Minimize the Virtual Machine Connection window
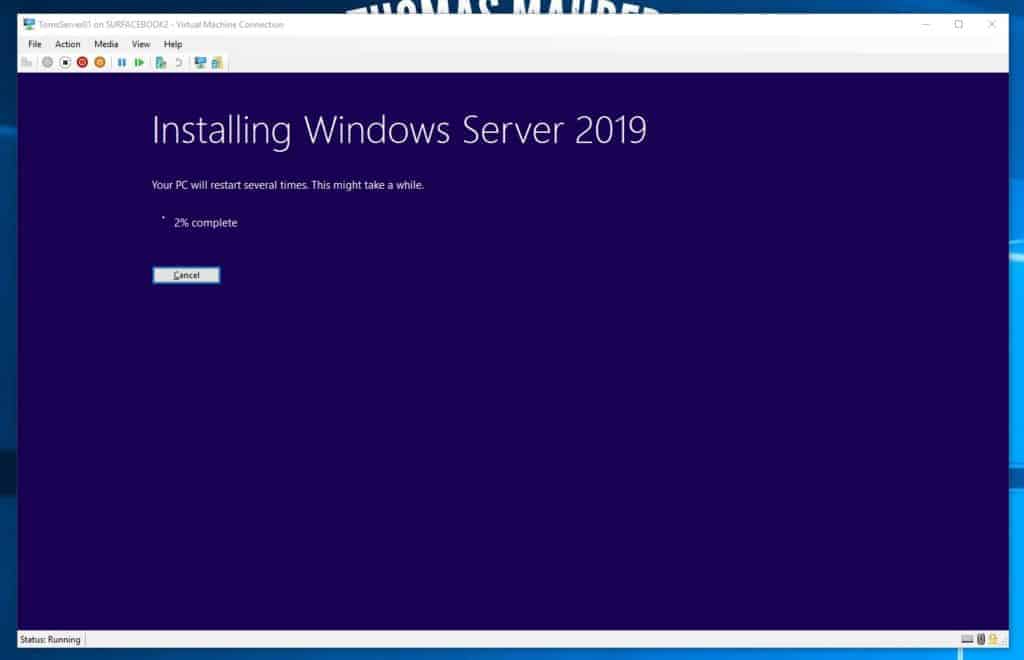The height and width of the screenshot is (660, 1024). click(925, 24)
